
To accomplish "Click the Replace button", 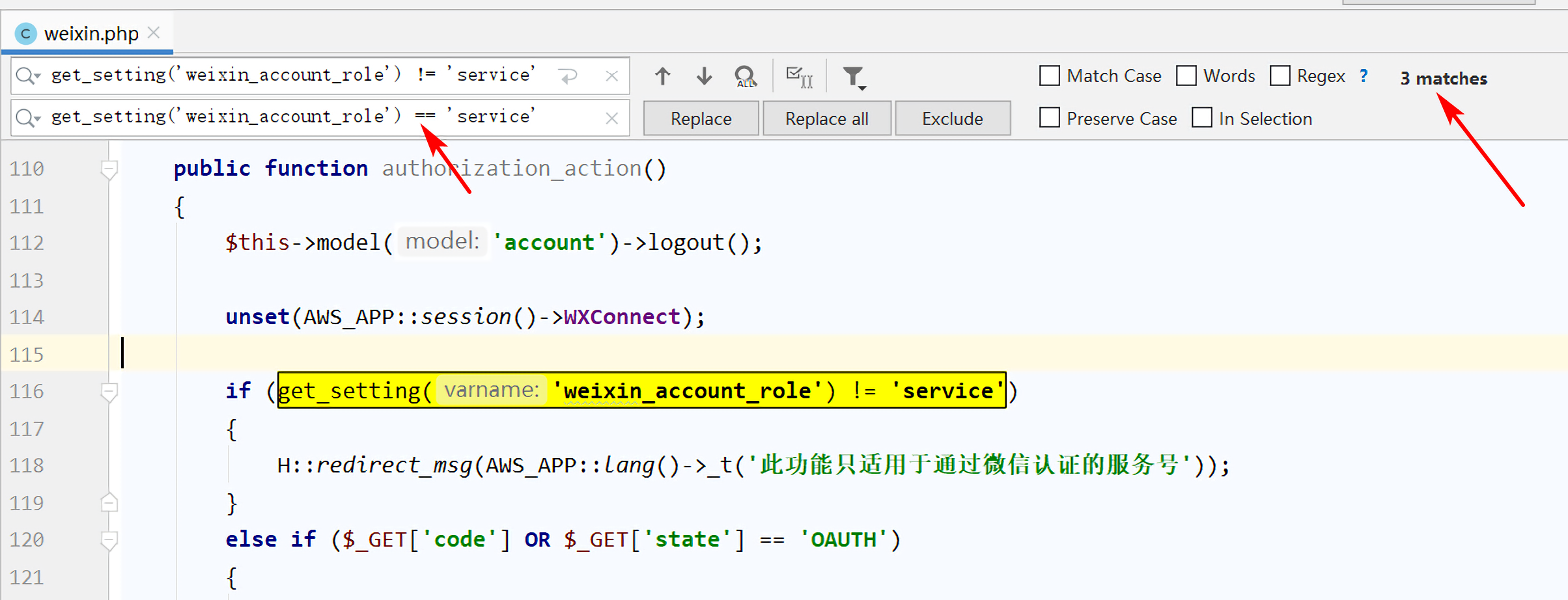I will pos(701,118).
